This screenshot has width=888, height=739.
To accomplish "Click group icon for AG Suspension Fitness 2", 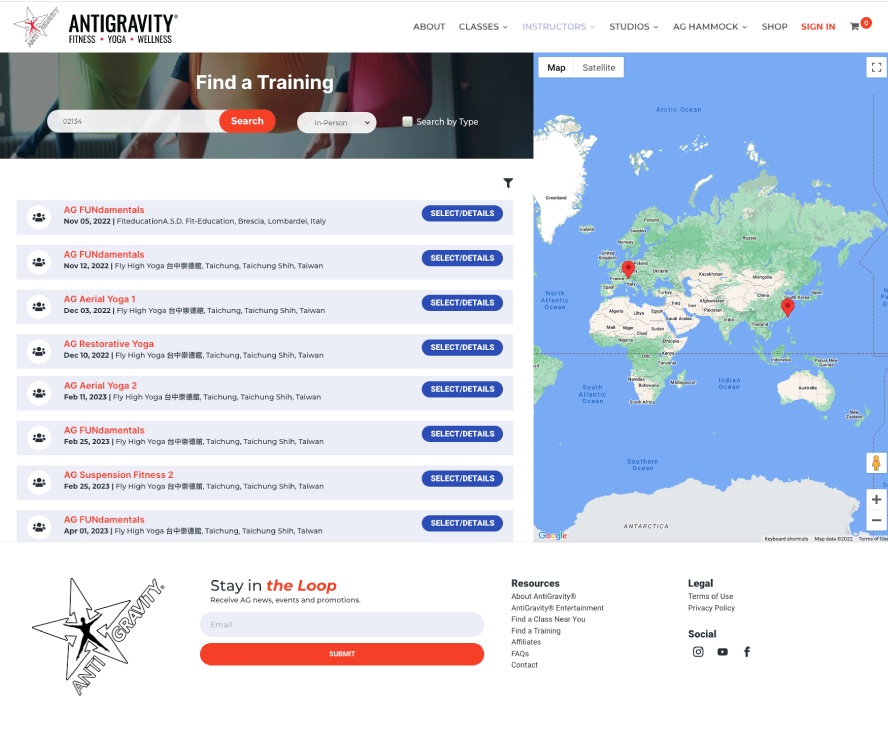I will (x=39, y=482).
